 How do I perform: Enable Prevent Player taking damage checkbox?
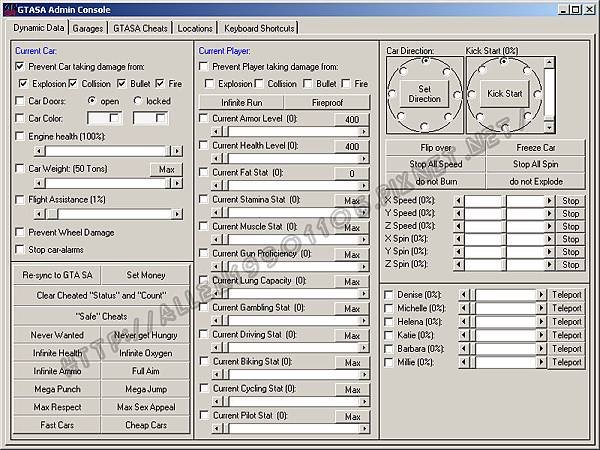204,66
